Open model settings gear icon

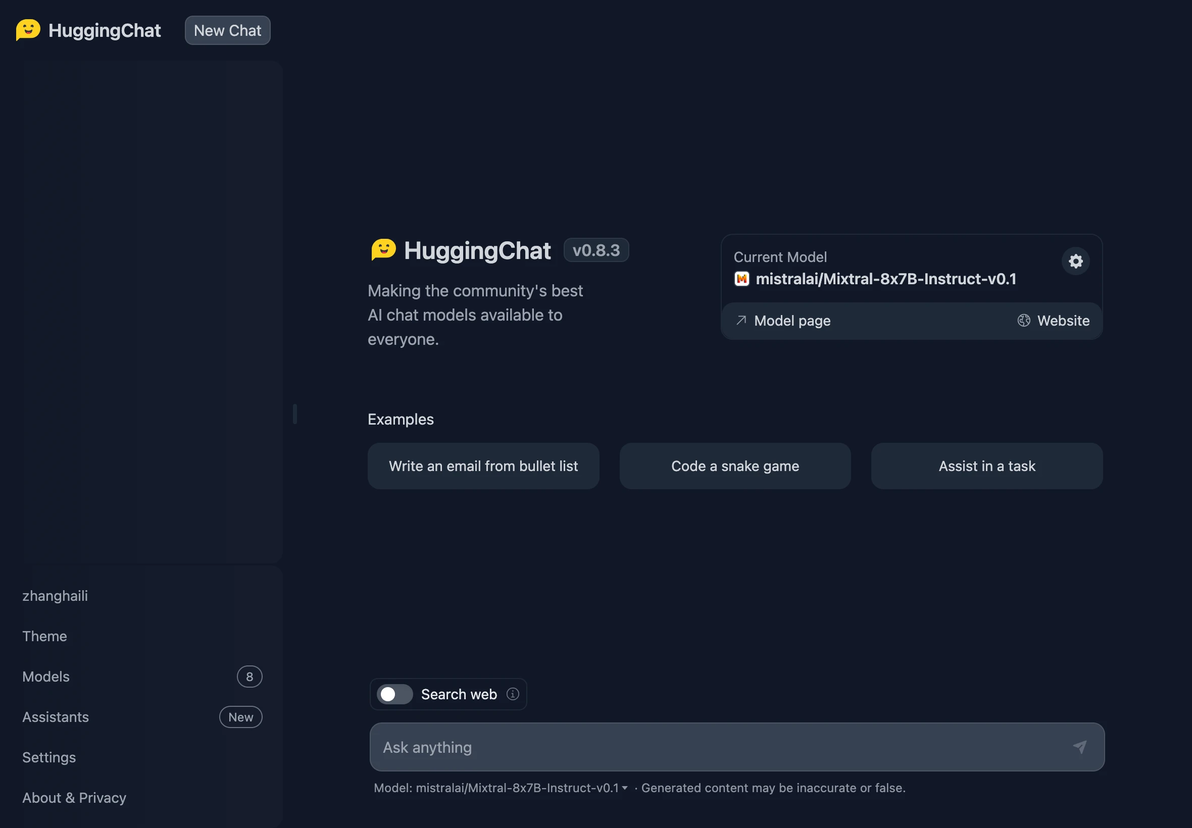click(1075, 262)
